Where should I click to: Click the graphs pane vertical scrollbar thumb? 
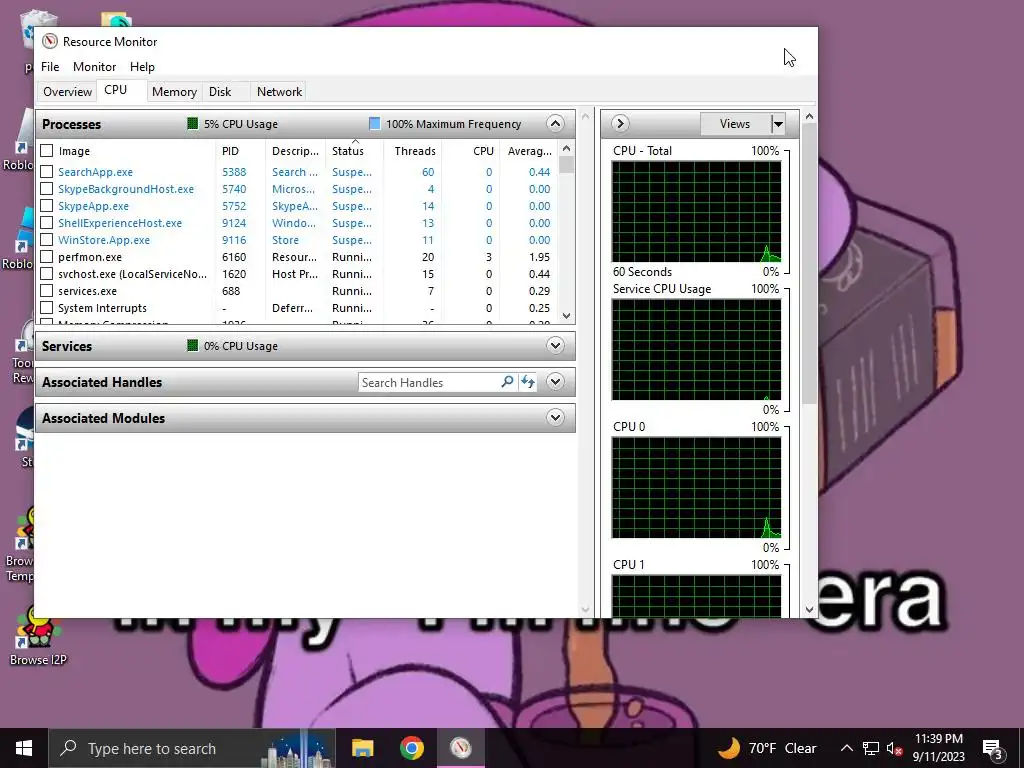click(x=809, y=264)
